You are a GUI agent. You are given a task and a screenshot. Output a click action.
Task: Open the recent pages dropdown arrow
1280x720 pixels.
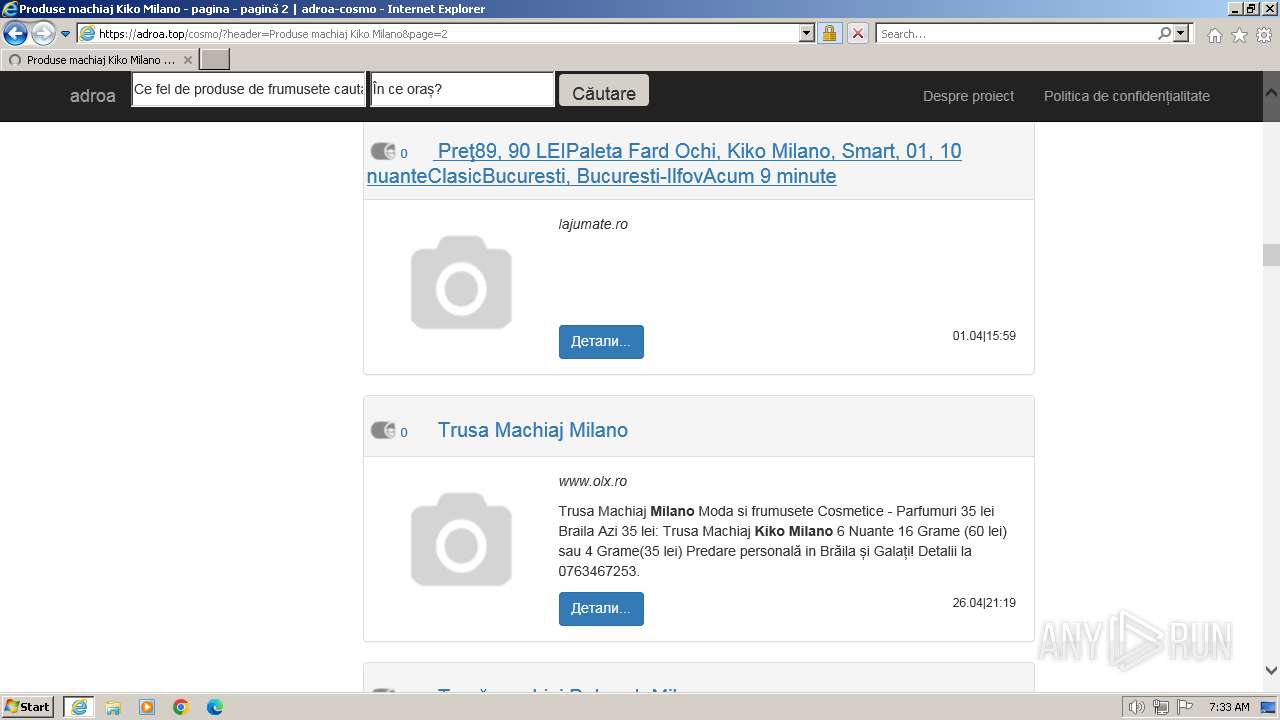(66, 34)
